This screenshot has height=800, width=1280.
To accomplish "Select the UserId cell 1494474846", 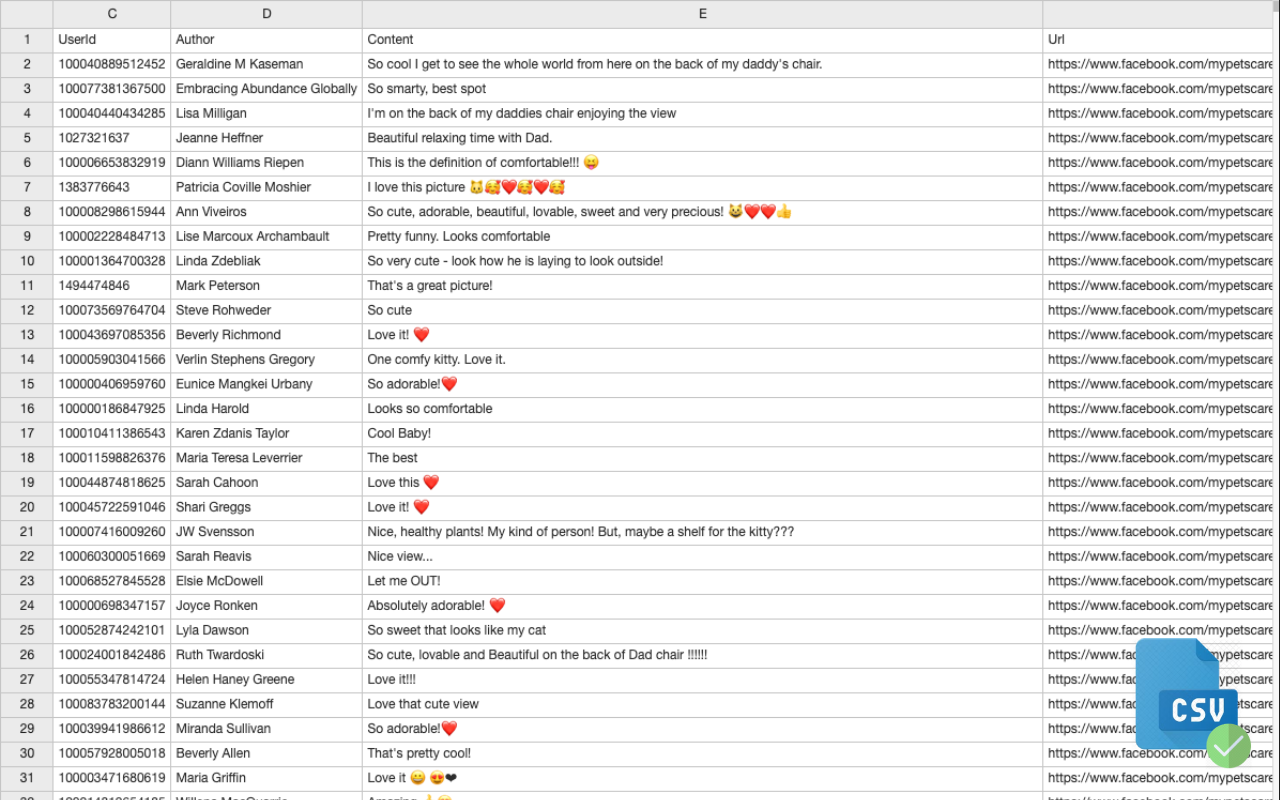I will [x=112, y=286].
